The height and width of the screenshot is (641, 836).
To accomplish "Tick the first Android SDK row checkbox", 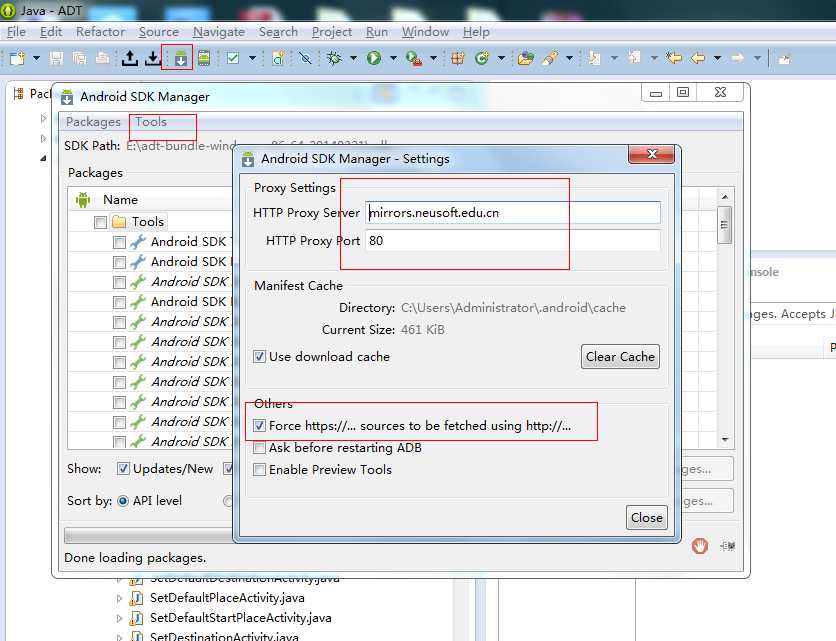I will click(119, 242).
